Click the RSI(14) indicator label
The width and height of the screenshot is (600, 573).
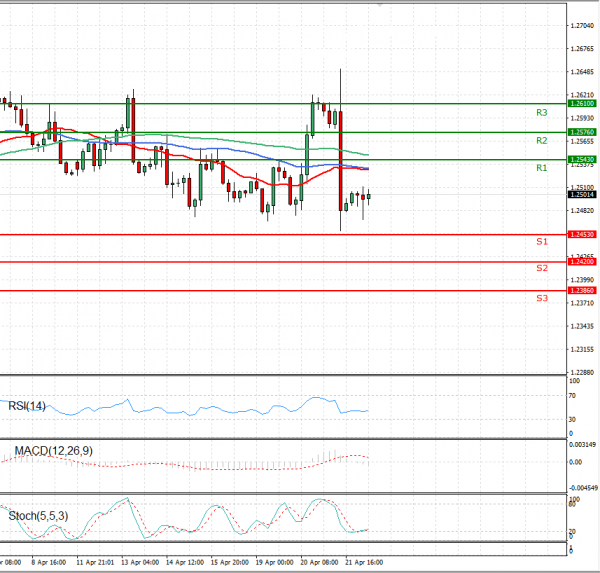point(27,406)
